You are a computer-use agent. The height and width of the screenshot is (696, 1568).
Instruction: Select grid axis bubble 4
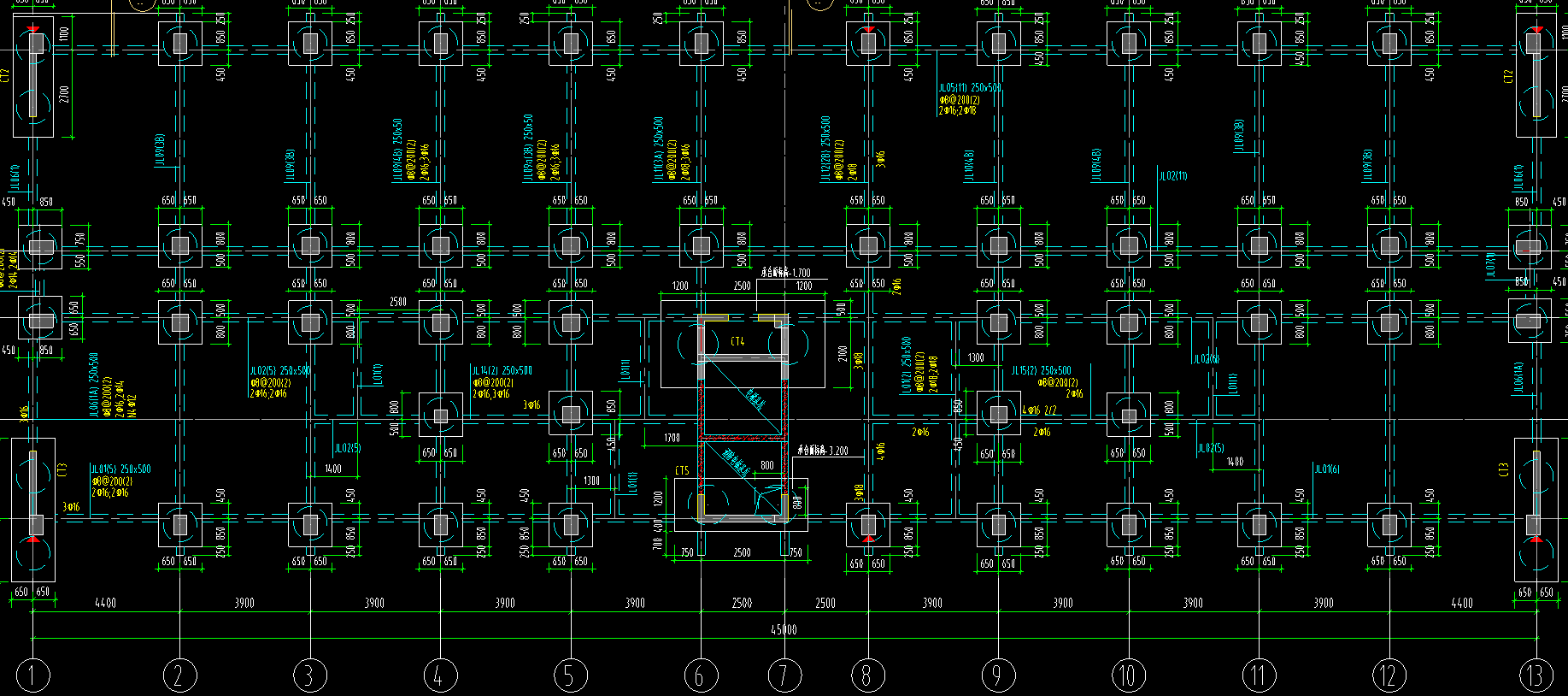click(440, 675)
